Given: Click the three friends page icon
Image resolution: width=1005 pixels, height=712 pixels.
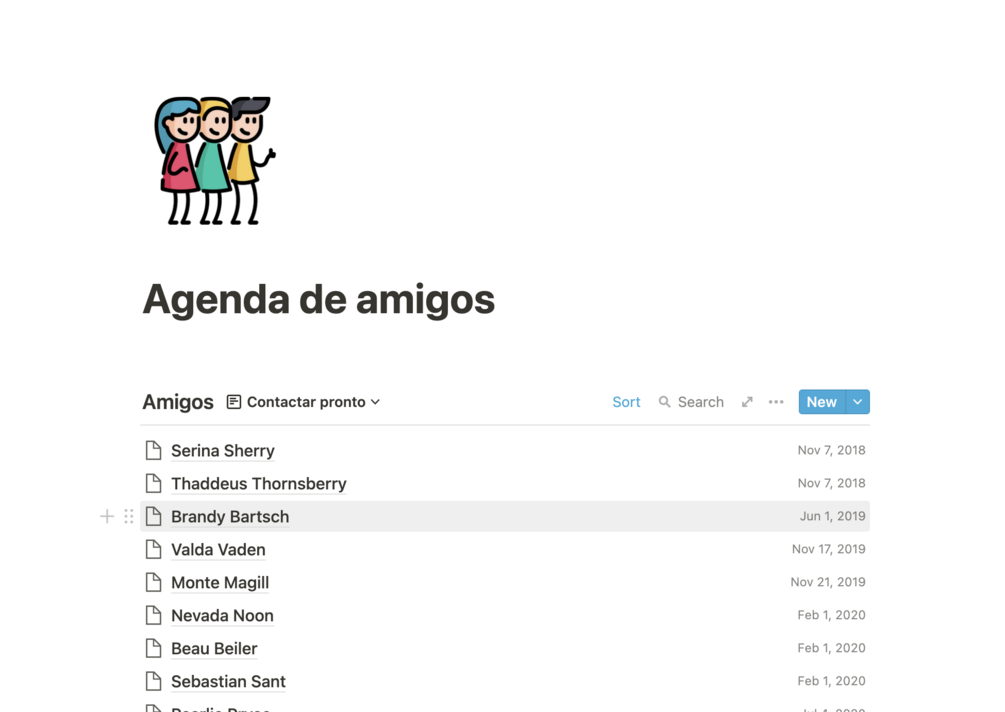Looking at the screenshot, I should click(x=215, y=160).
